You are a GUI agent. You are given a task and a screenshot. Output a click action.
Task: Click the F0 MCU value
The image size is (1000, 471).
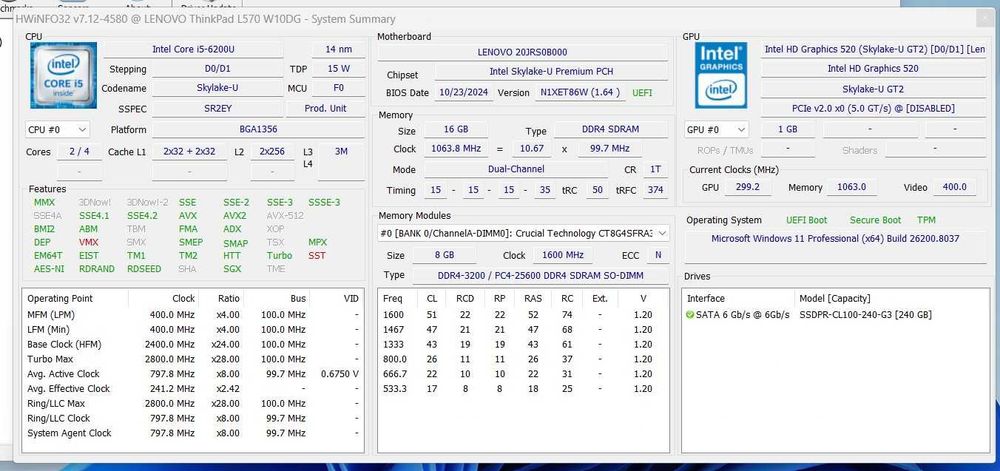coord(338,88)
